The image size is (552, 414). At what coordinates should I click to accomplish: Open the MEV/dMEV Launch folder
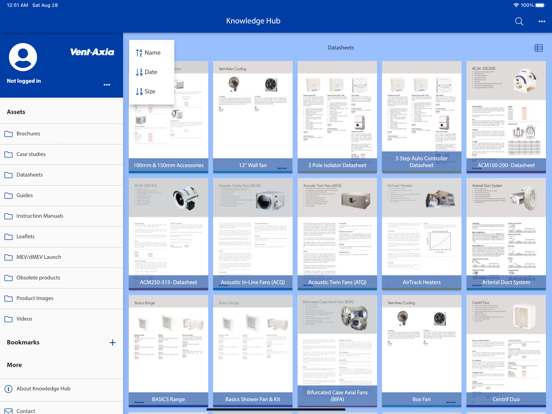click(x=61, y=257)
